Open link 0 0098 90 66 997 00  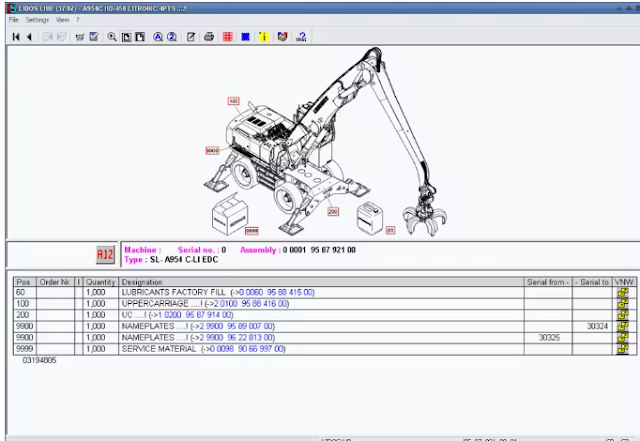tap(247, 349)
